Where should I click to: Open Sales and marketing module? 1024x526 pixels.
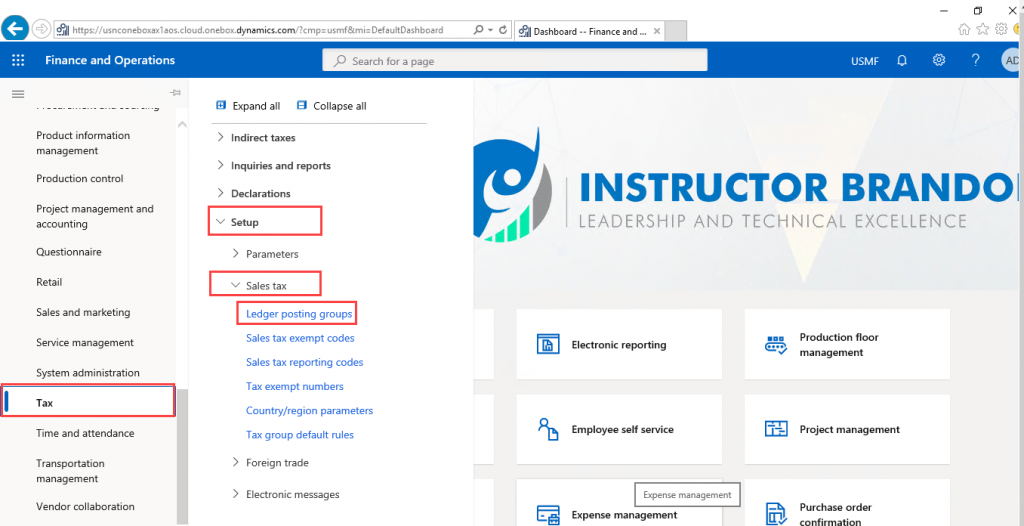(x=83, y=312)
